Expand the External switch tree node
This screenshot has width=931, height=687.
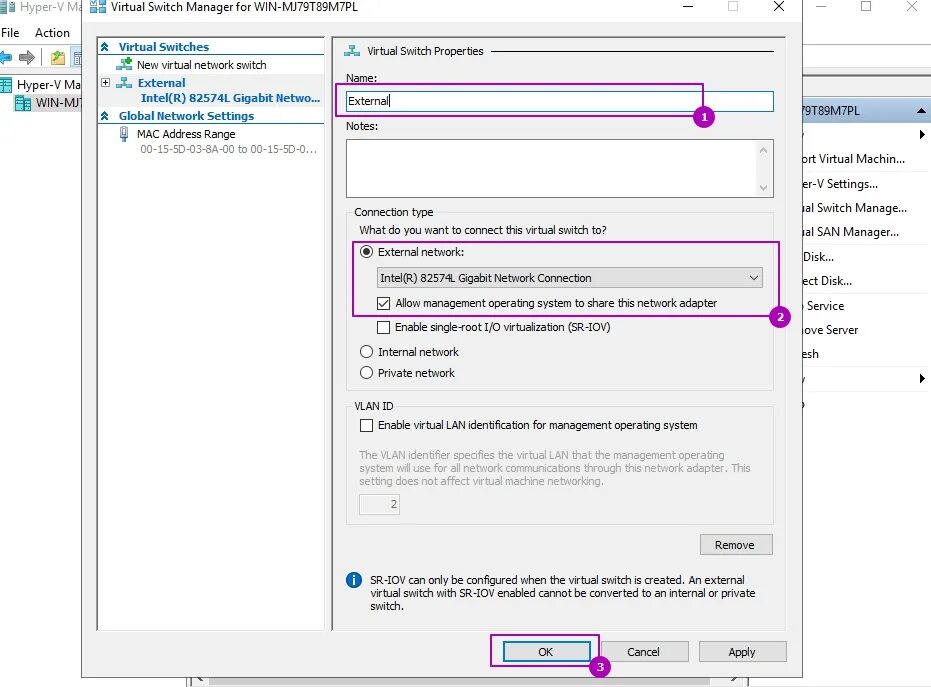pyautogui.click(x=105, y=83)
